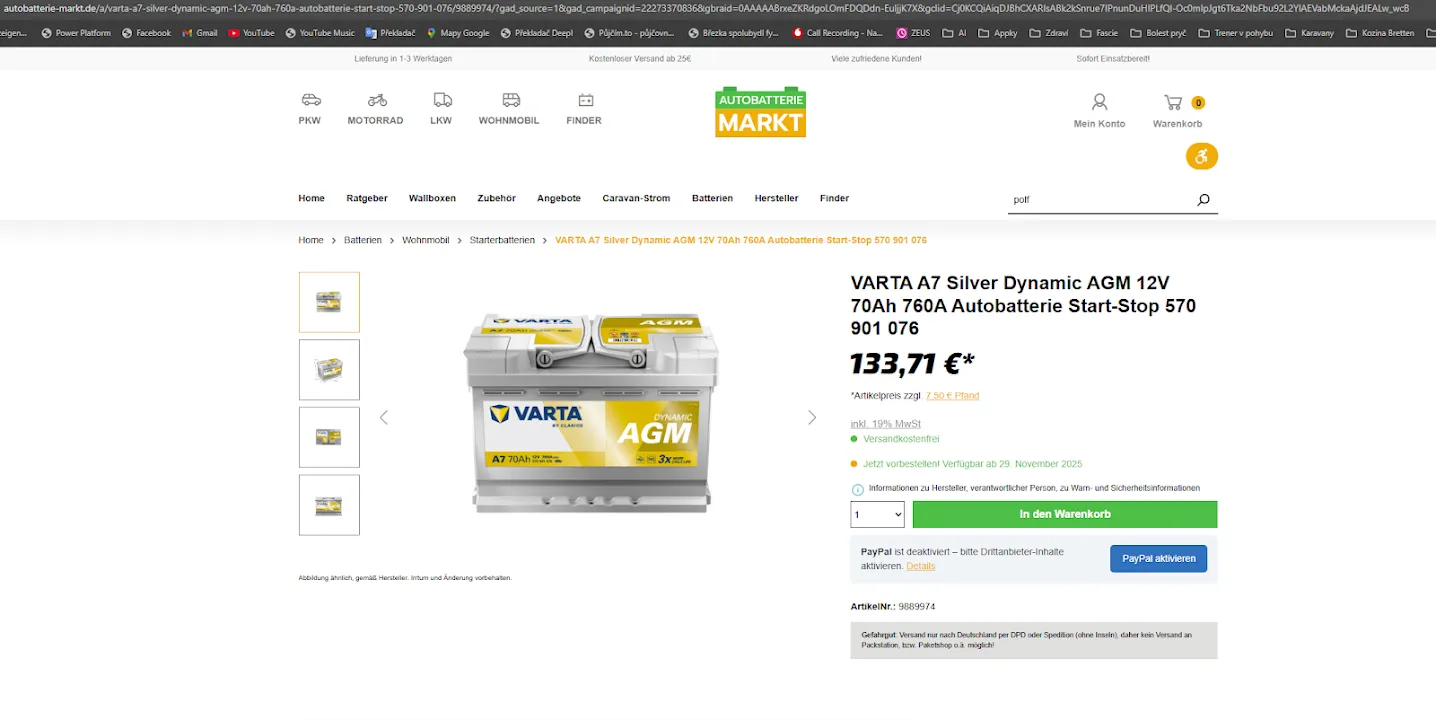Focus the search input field

click(x=1100, y=199)
